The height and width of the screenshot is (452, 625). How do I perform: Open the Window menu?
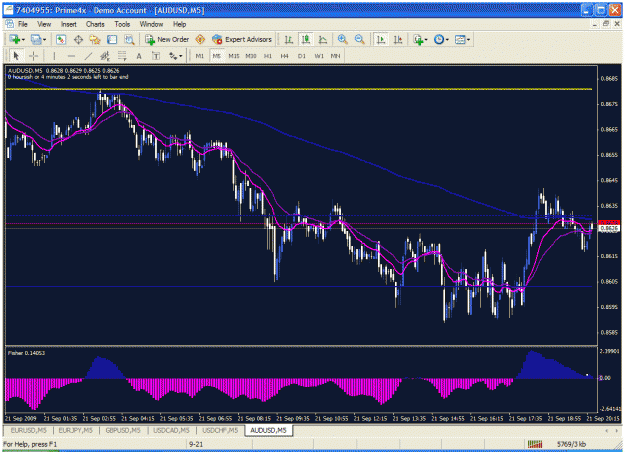(x=151, y=24)
